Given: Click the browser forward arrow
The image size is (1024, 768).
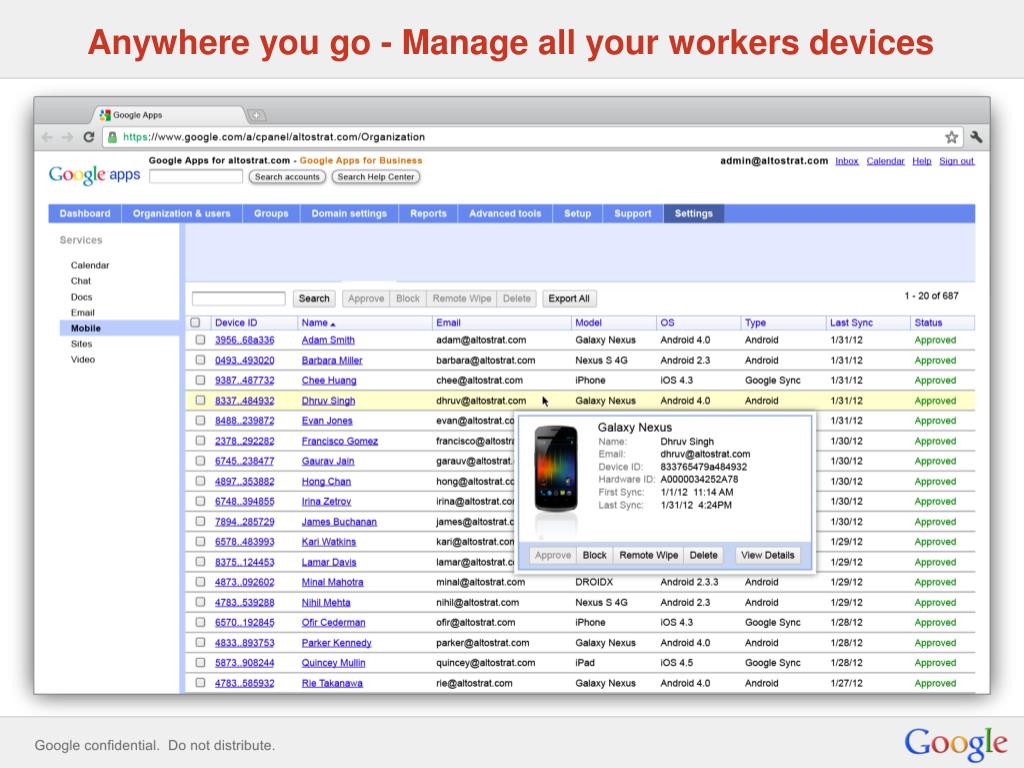Looking at the screenshot, I should click(x=67, y=137).
